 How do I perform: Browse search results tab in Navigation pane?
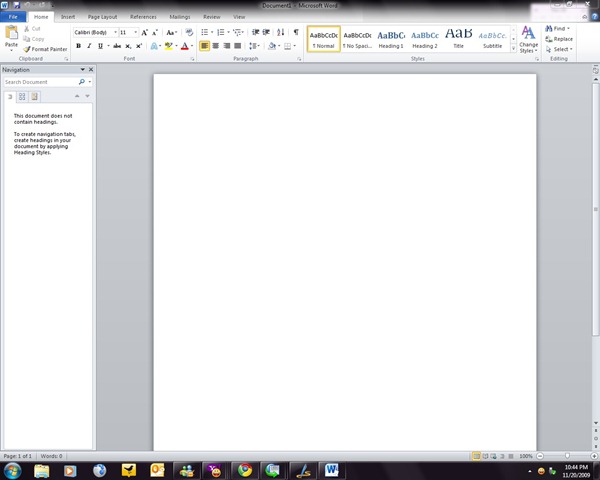[34, 96]
